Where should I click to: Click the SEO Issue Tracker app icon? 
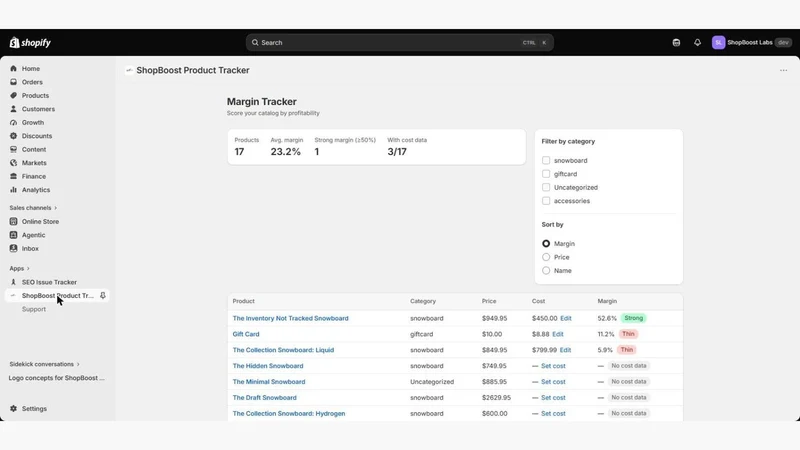(13, 282)
